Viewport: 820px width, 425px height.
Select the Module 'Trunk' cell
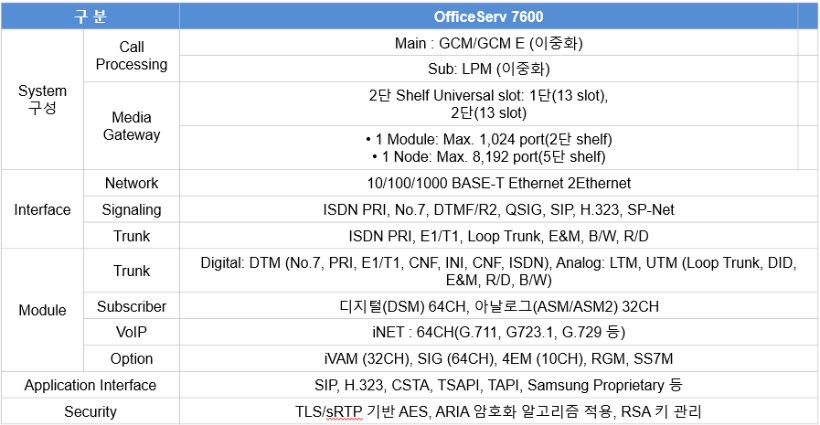click(131, 270)
